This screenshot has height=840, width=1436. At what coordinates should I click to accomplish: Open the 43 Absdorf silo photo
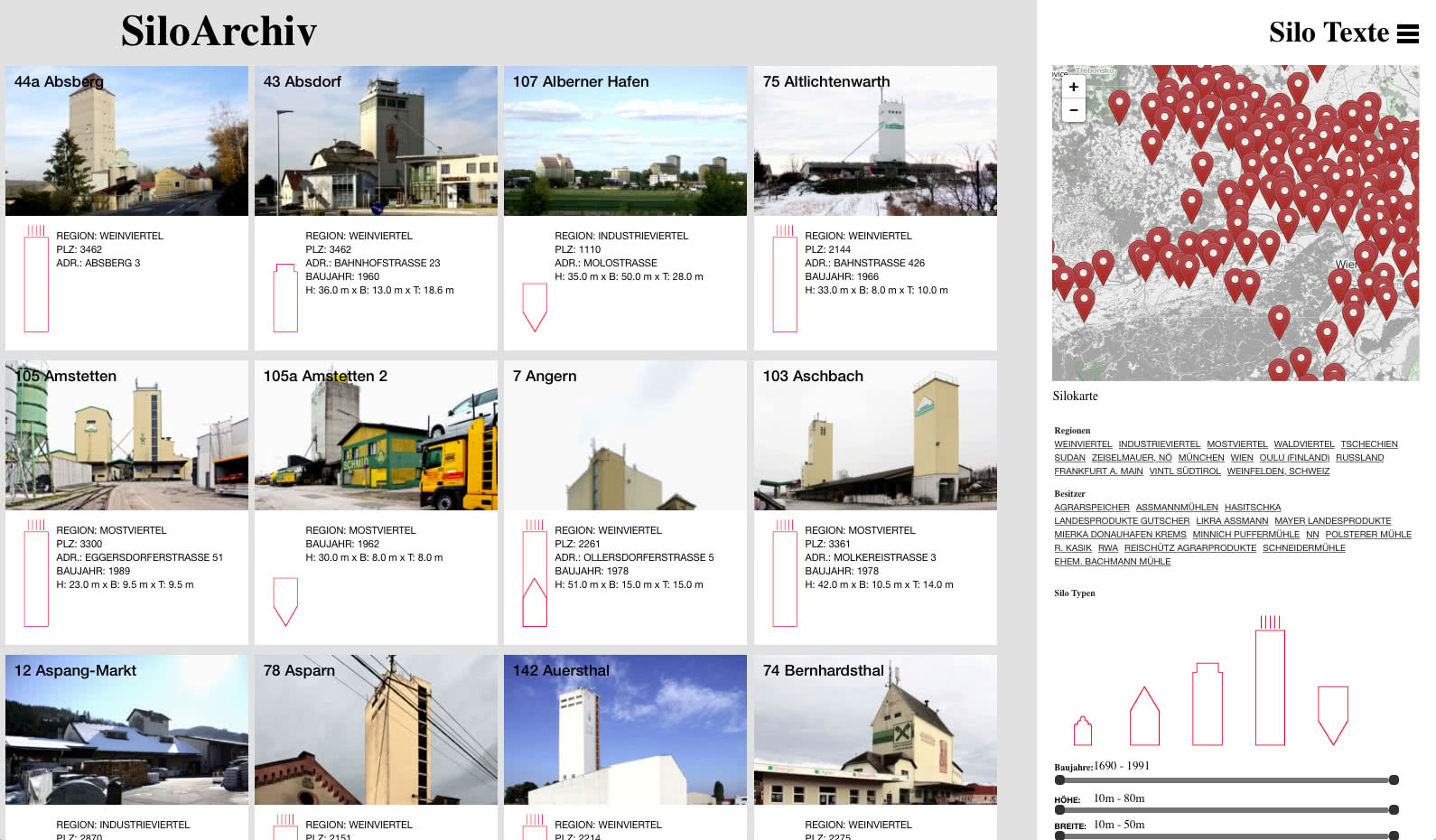pyautogui.click(x=376, y=141)
